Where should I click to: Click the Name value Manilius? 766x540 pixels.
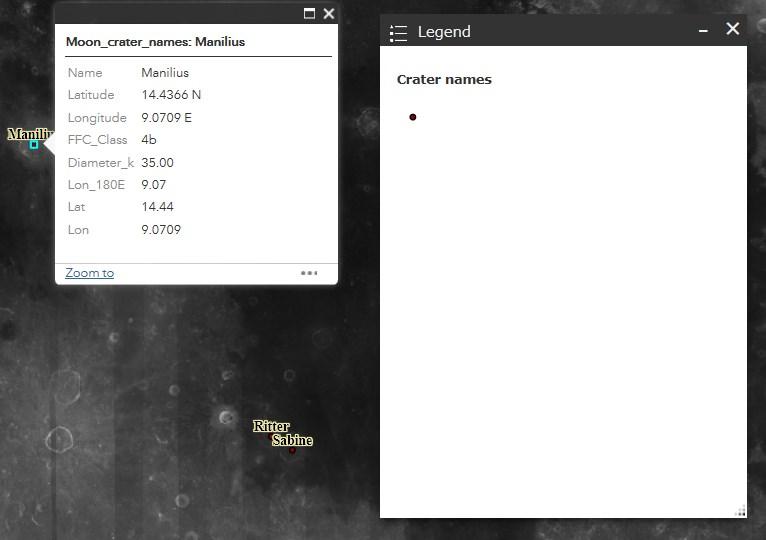point(165,73)
